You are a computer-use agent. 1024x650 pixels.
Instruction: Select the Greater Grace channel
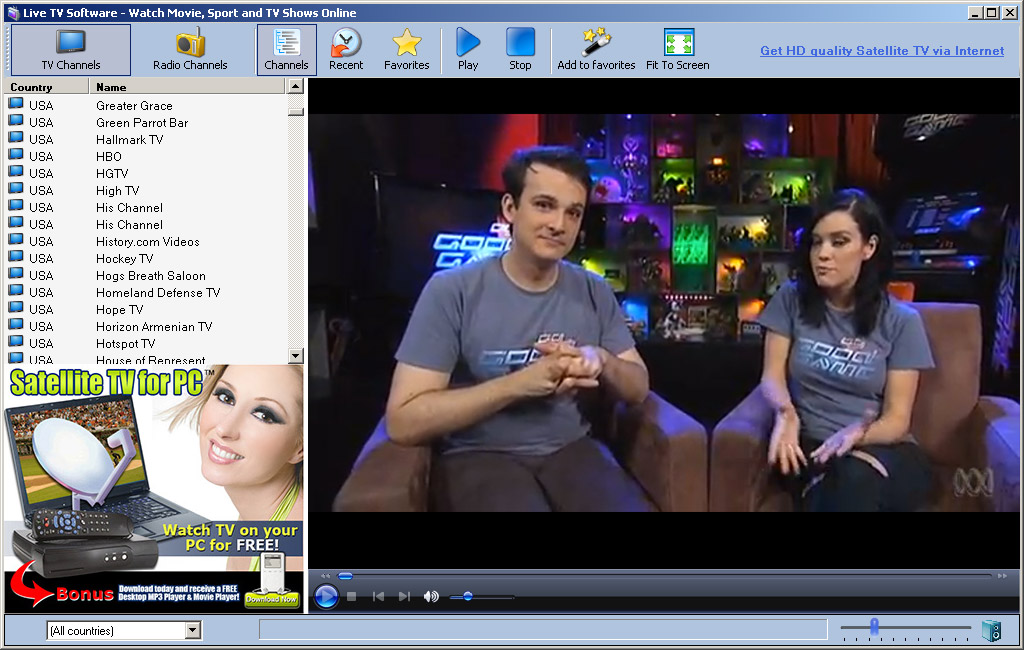click(x=134, y=106)
